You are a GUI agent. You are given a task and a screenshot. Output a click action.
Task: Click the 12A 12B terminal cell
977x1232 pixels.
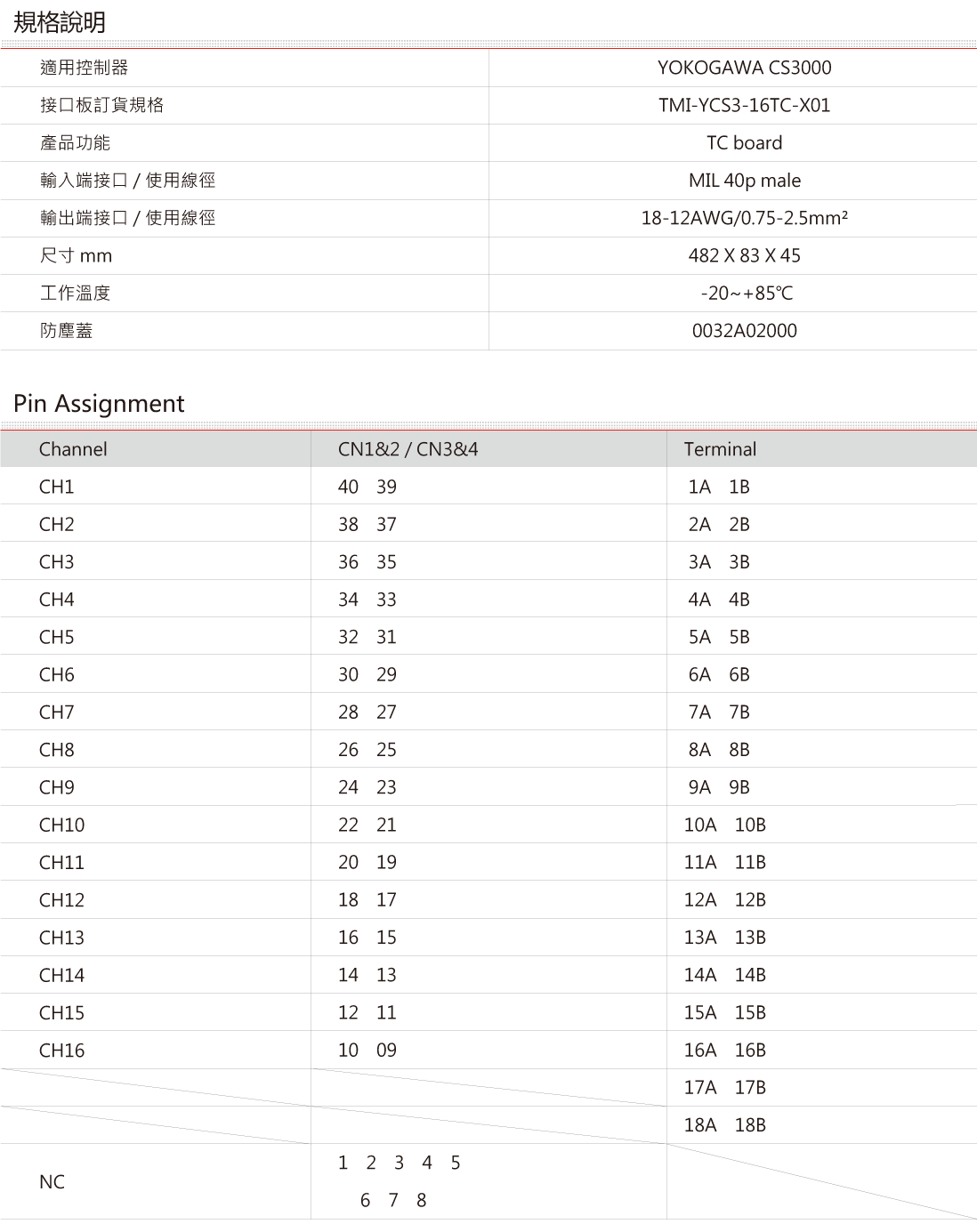tap(724, 900)
